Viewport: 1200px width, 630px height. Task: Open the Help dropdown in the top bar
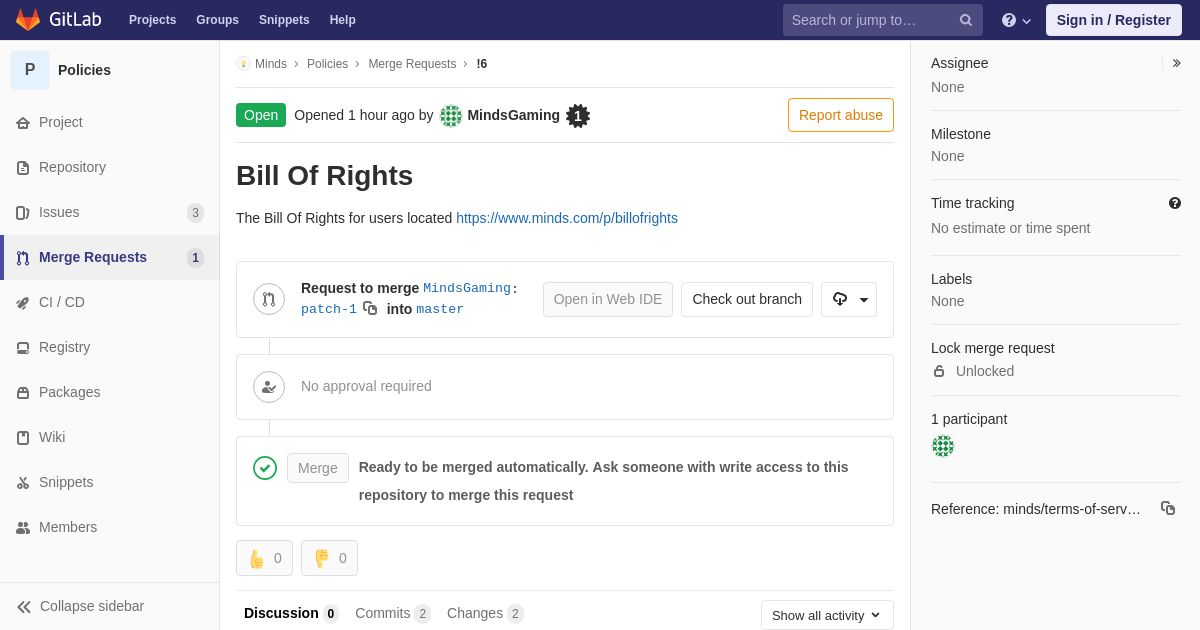click(1016, 20)
